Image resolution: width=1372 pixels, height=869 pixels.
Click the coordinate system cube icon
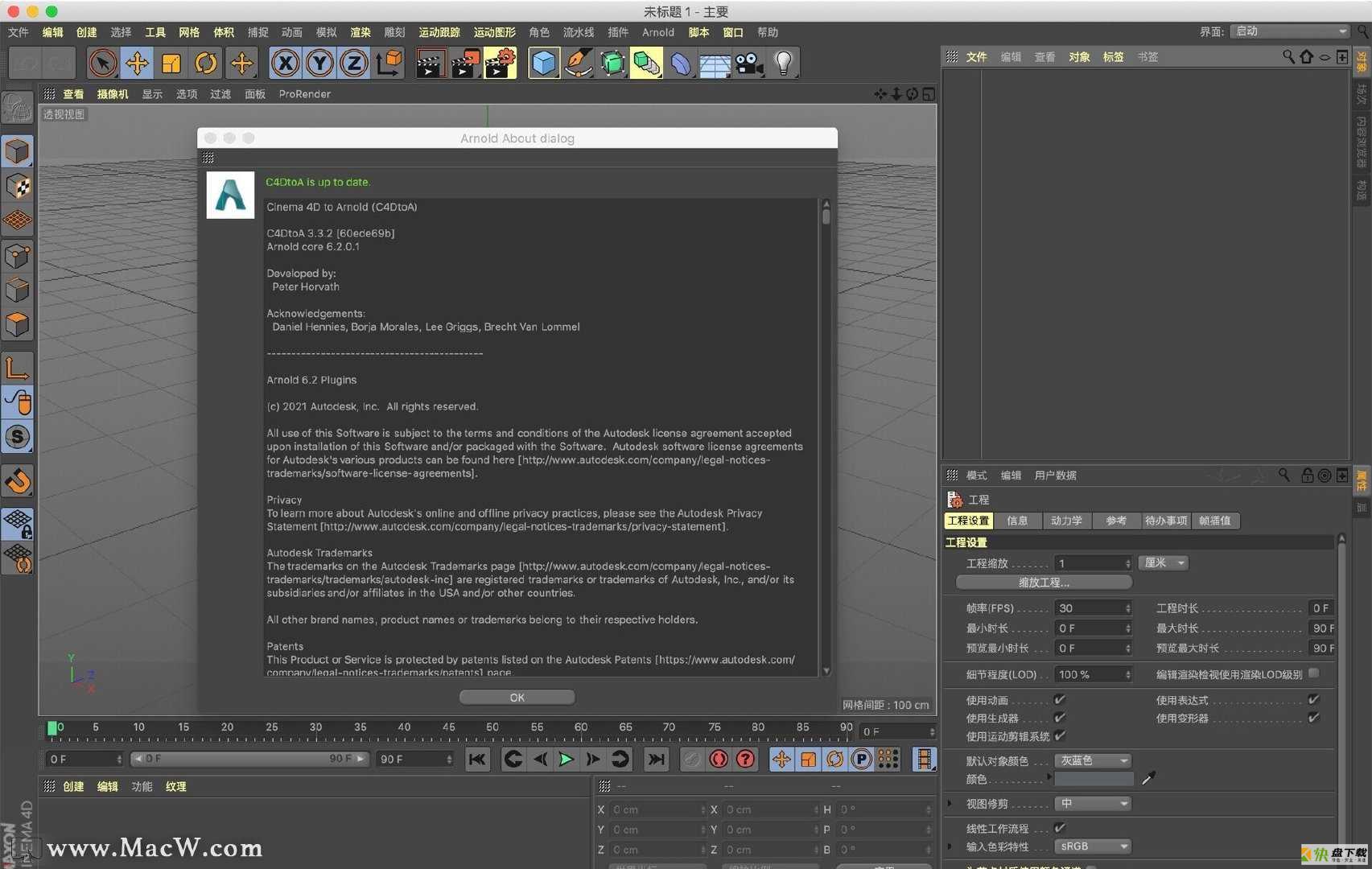[389, 63]
